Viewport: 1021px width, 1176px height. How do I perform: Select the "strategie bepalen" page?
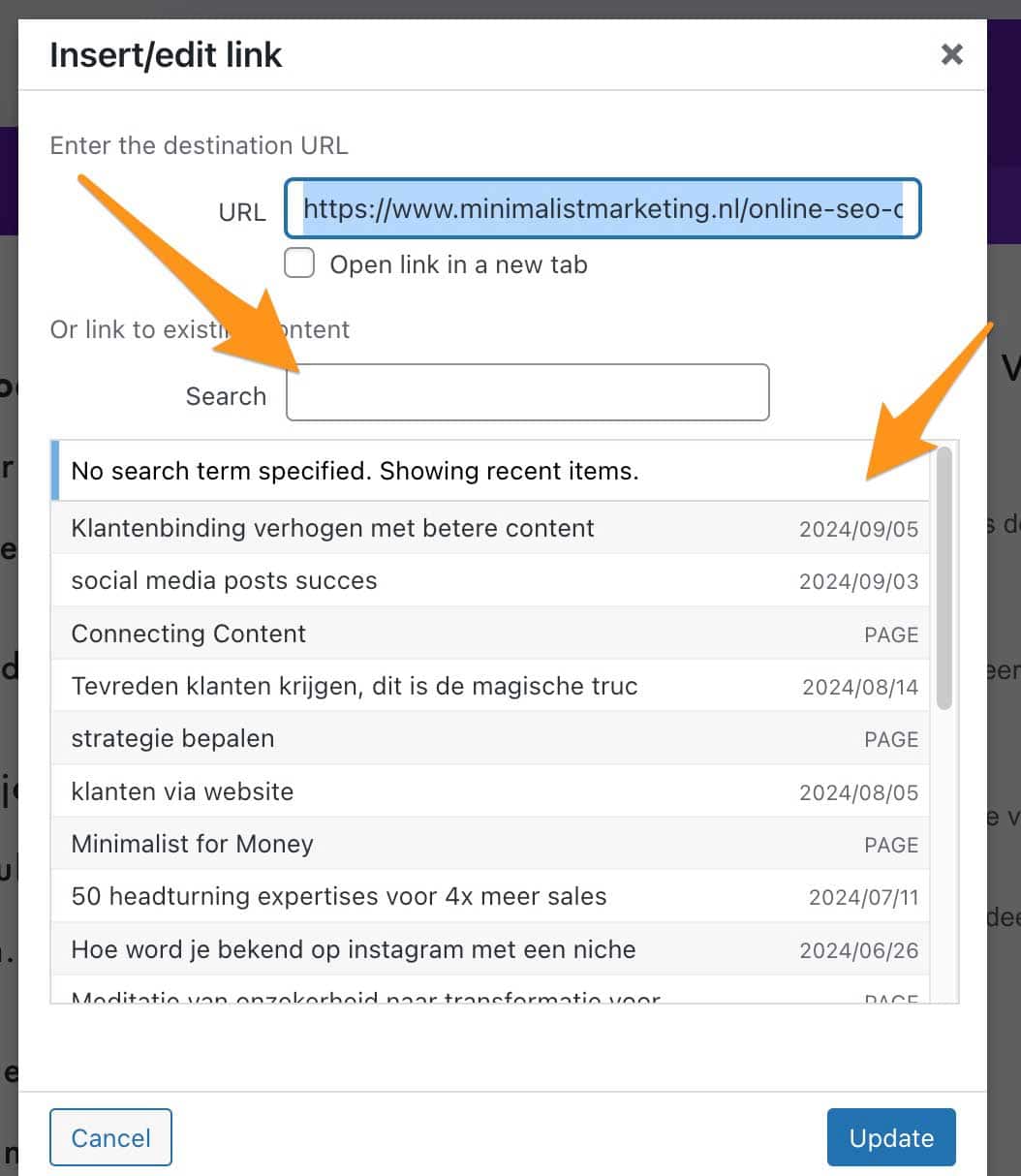[172, 738]
